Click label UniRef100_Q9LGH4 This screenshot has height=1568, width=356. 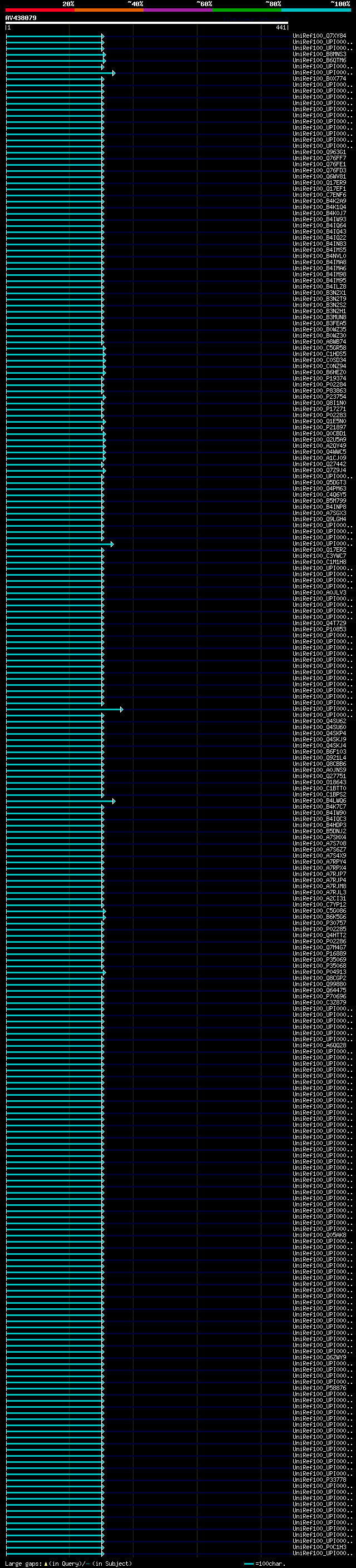point(319,519)
